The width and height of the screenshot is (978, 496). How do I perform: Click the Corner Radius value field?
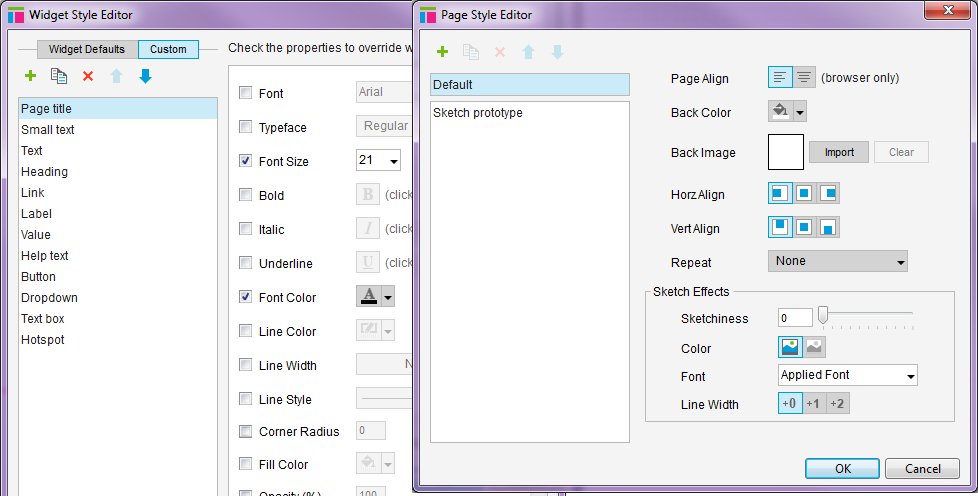(370, 430)
